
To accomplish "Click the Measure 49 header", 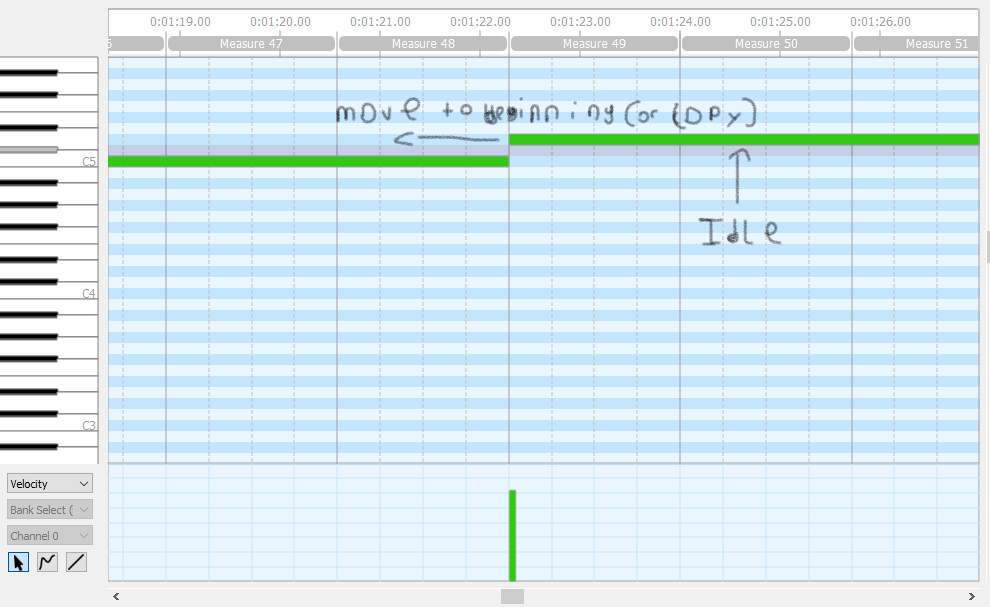I will click(x=593, y=43).
